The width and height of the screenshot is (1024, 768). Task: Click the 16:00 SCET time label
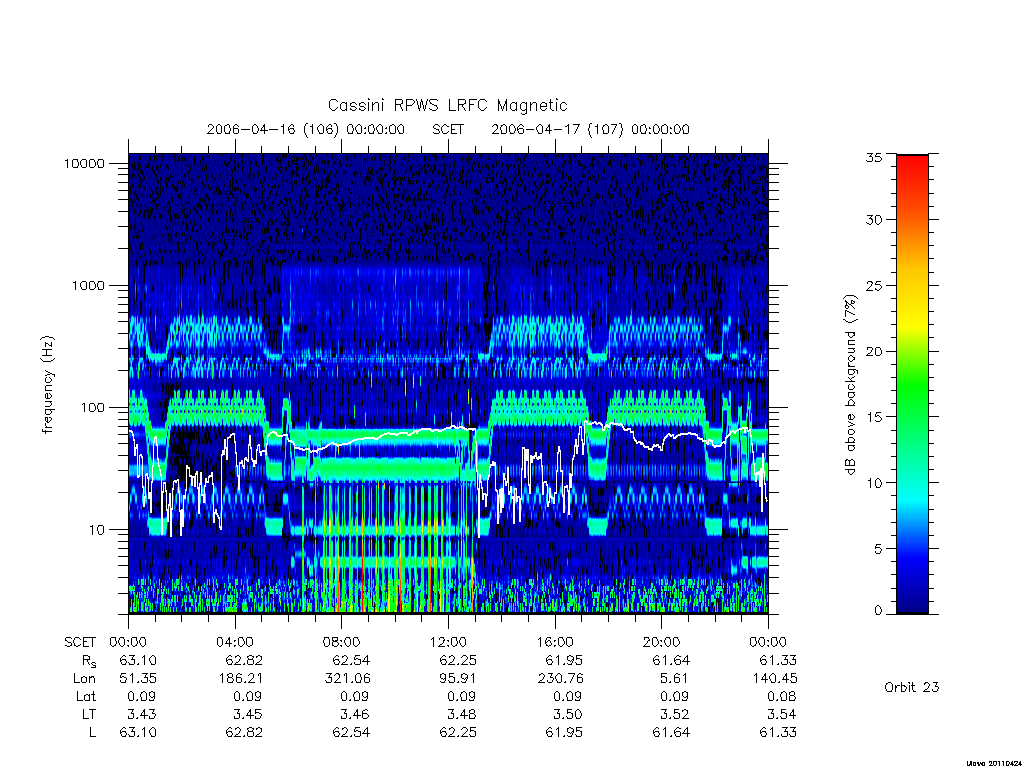click(x=555, y=642)
